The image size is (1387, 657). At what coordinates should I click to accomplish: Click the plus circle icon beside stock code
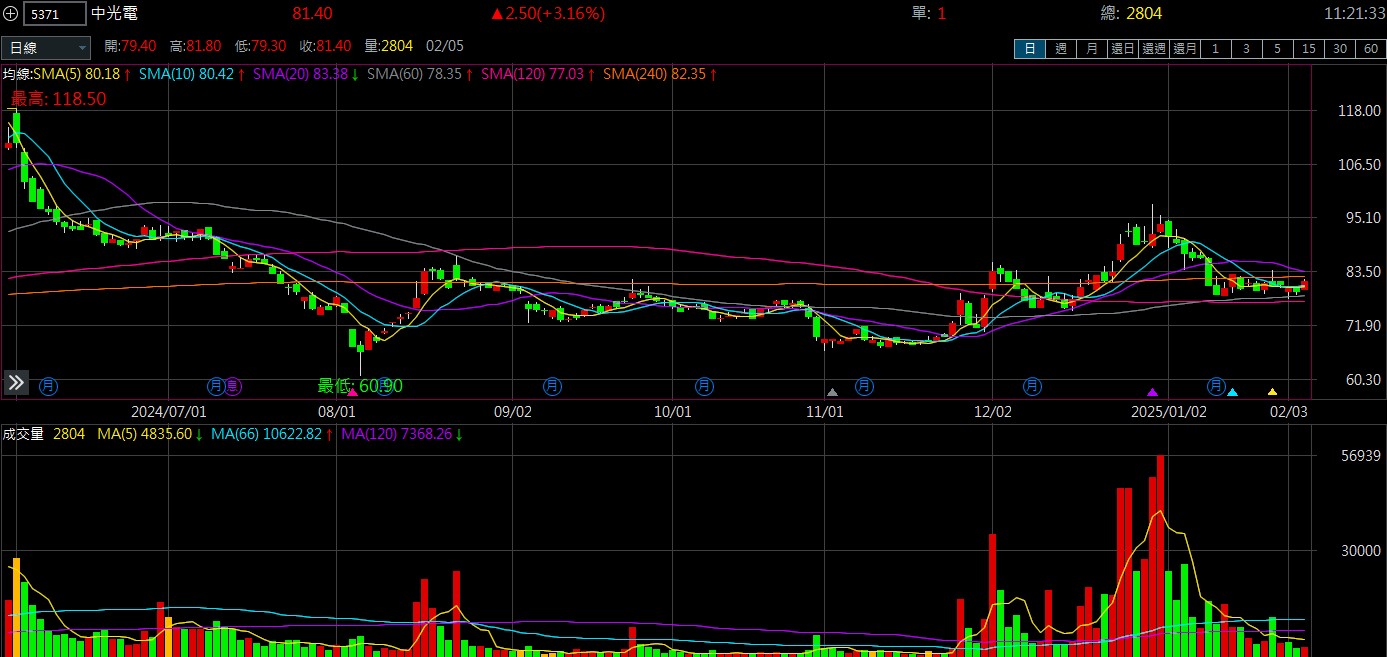[x=11, y=14]
